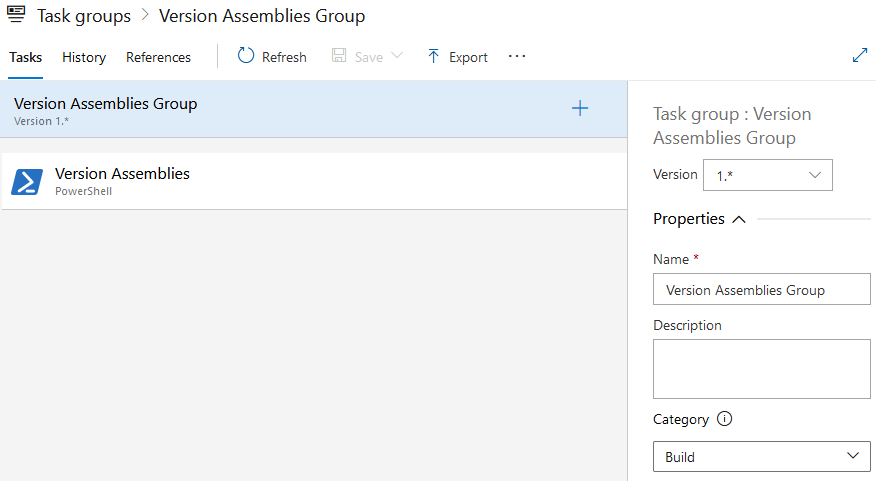The height and width of the screenshot is (481, 878).
Task: Click the PowerShell icon of Version Assemblies
Action: (x=27, y=181)
